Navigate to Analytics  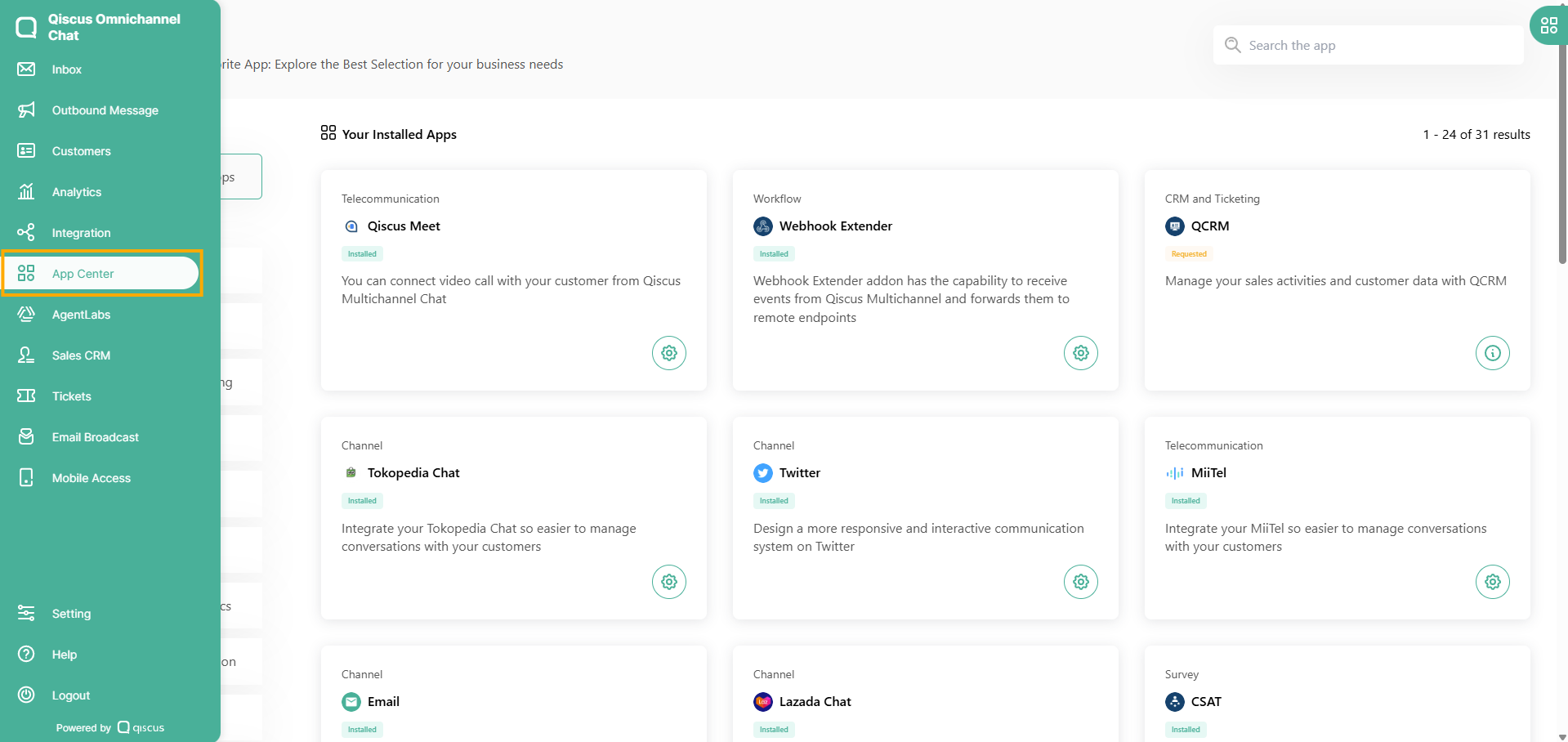click(x=77, y=192)
